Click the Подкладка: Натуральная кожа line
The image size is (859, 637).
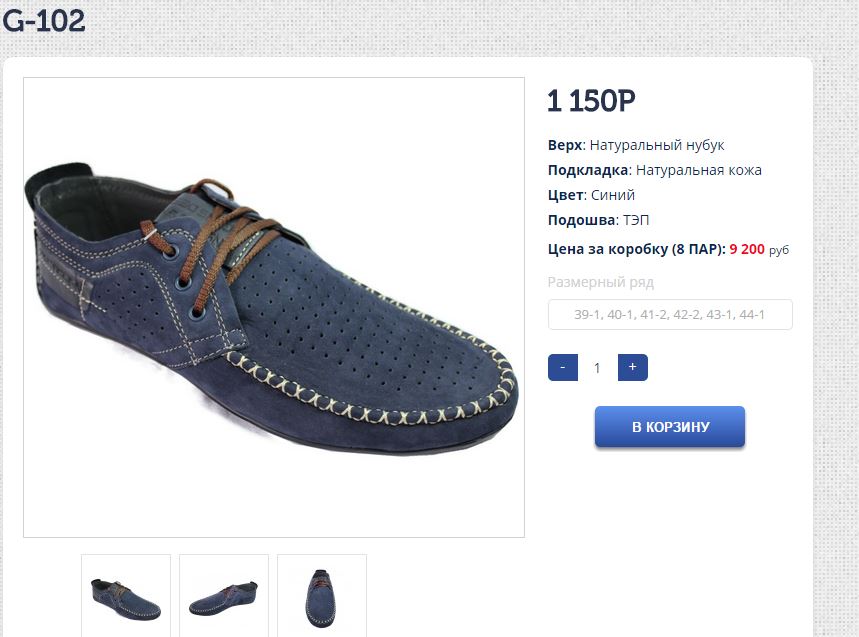tap(655, 170)
